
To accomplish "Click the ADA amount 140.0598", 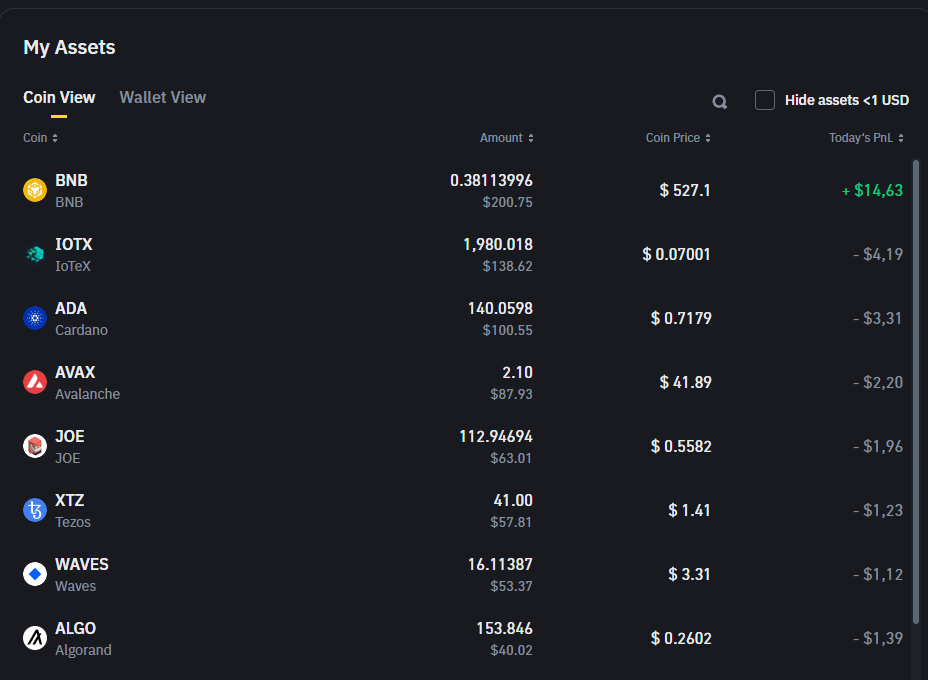I will pyautogui.click(x=500, y=308).
